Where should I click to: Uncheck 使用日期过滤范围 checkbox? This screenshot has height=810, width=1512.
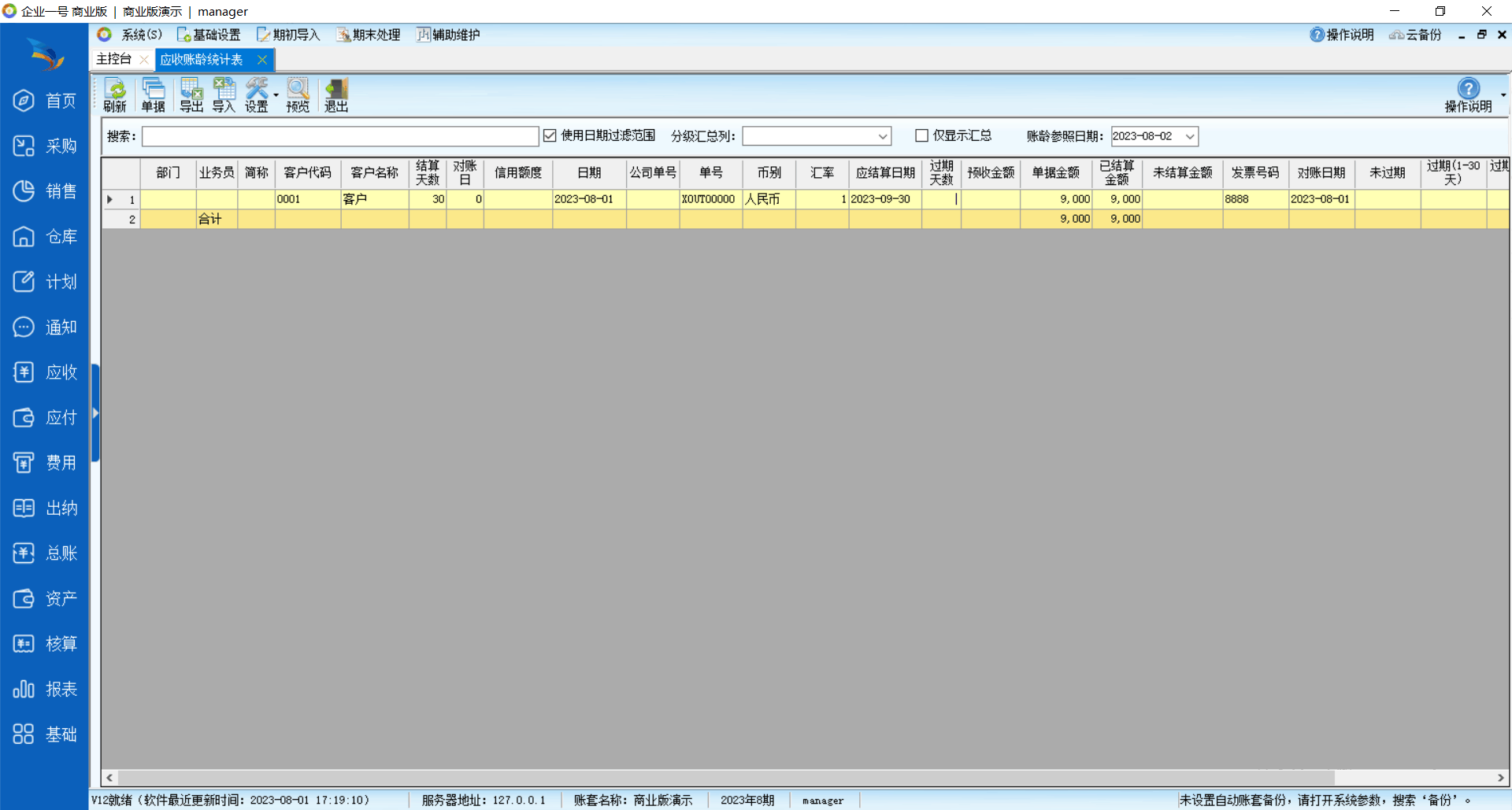coord(550,135)
